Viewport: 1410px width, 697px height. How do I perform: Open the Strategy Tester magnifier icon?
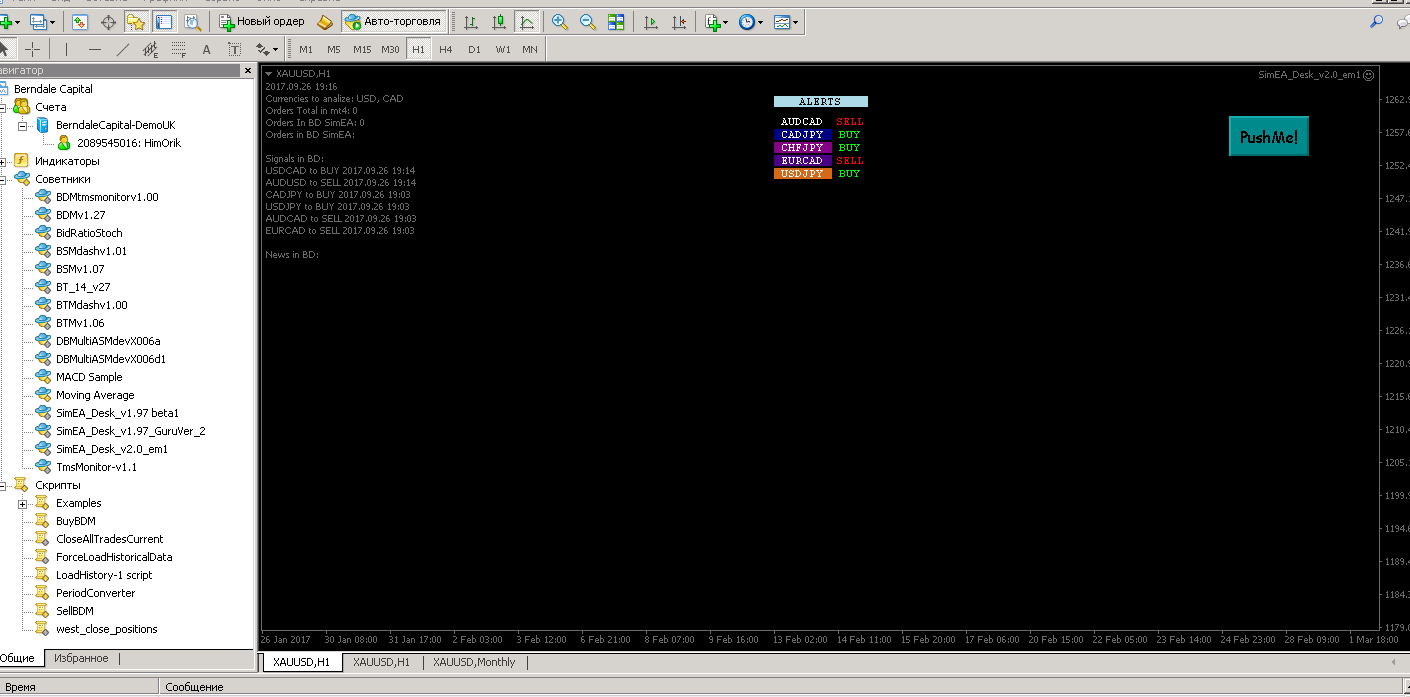[192, 21]
